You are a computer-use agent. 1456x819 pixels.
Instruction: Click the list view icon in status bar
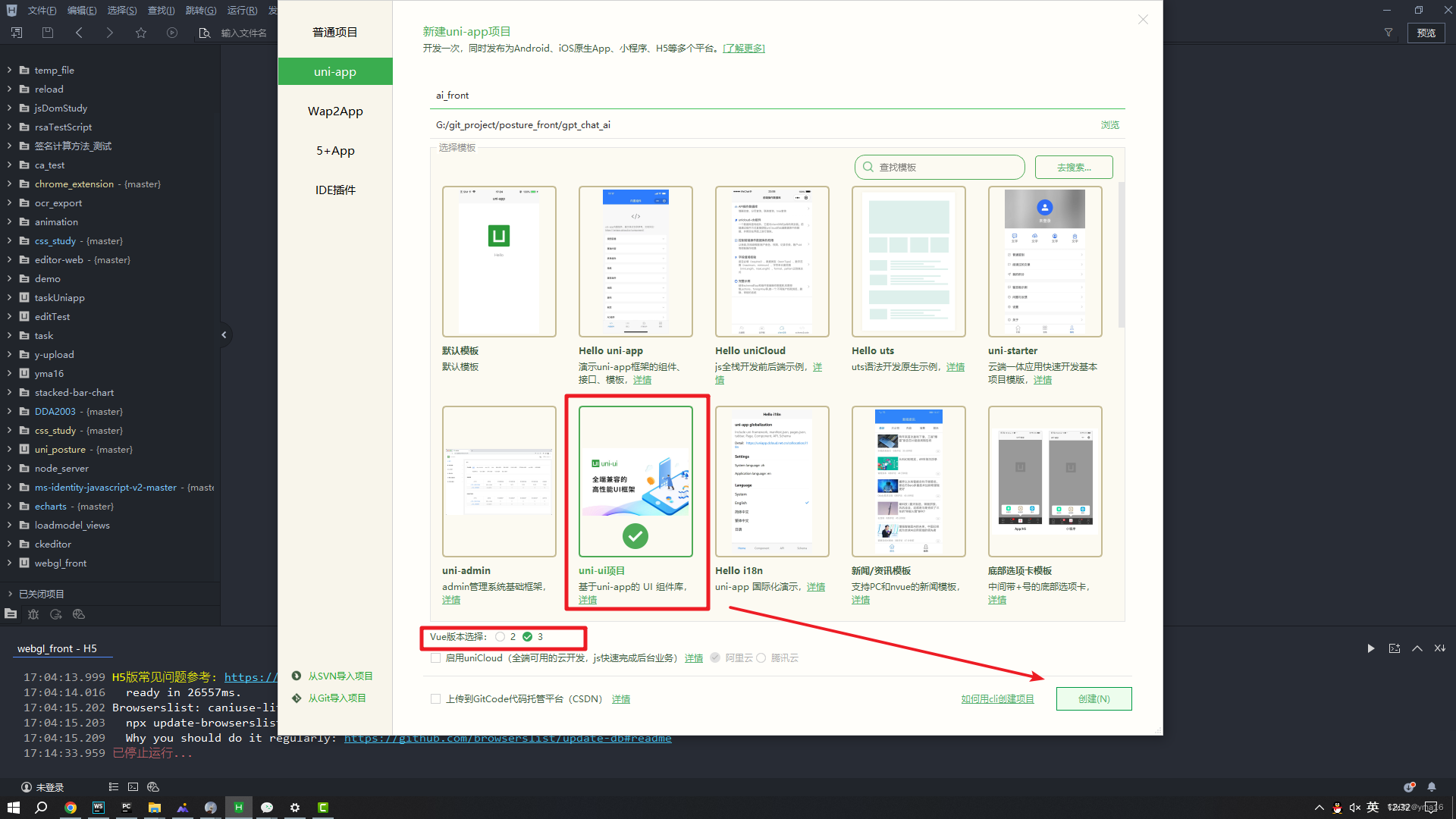click(114, 787)
